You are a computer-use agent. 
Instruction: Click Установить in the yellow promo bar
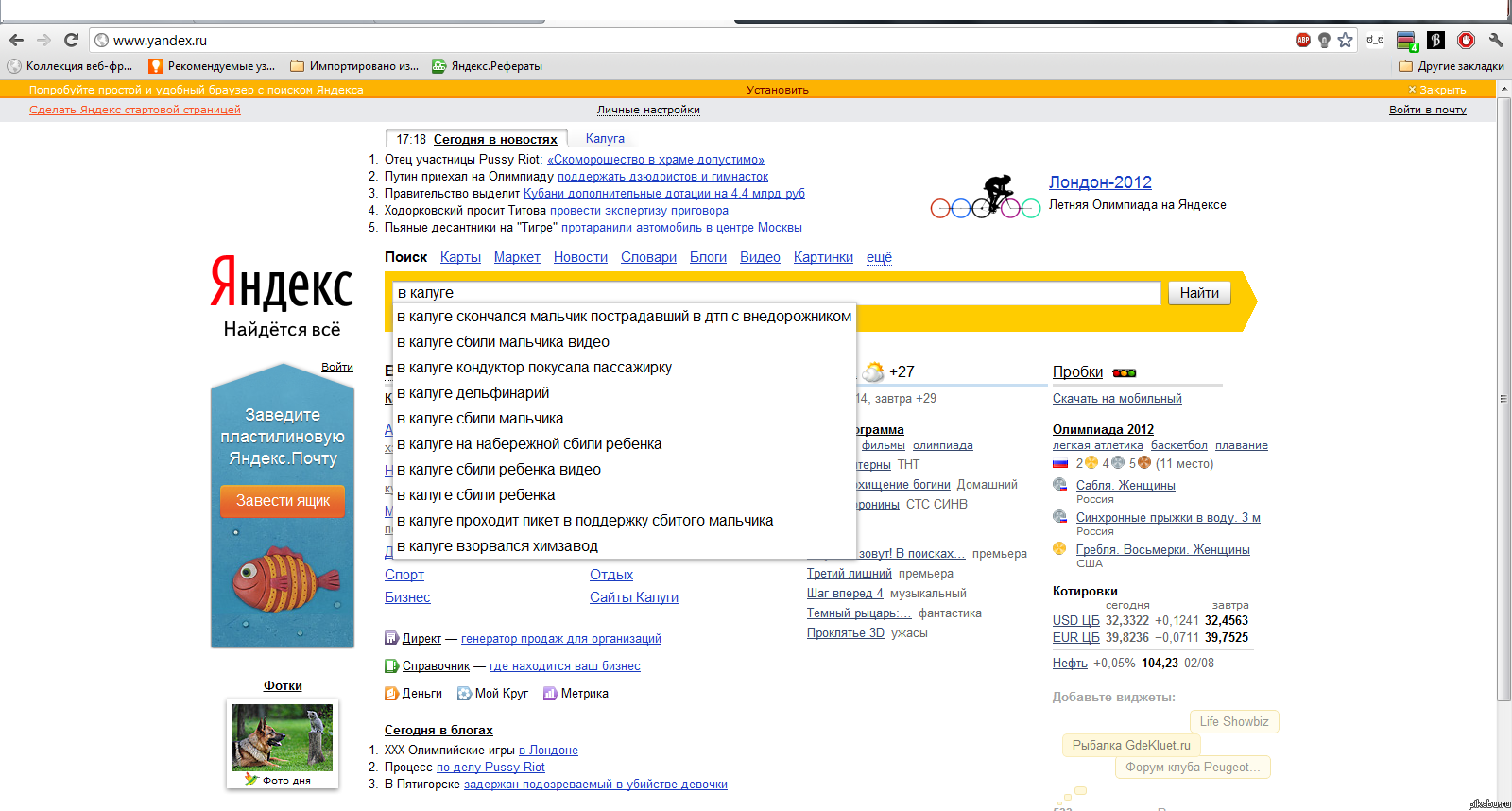(778, 90)
